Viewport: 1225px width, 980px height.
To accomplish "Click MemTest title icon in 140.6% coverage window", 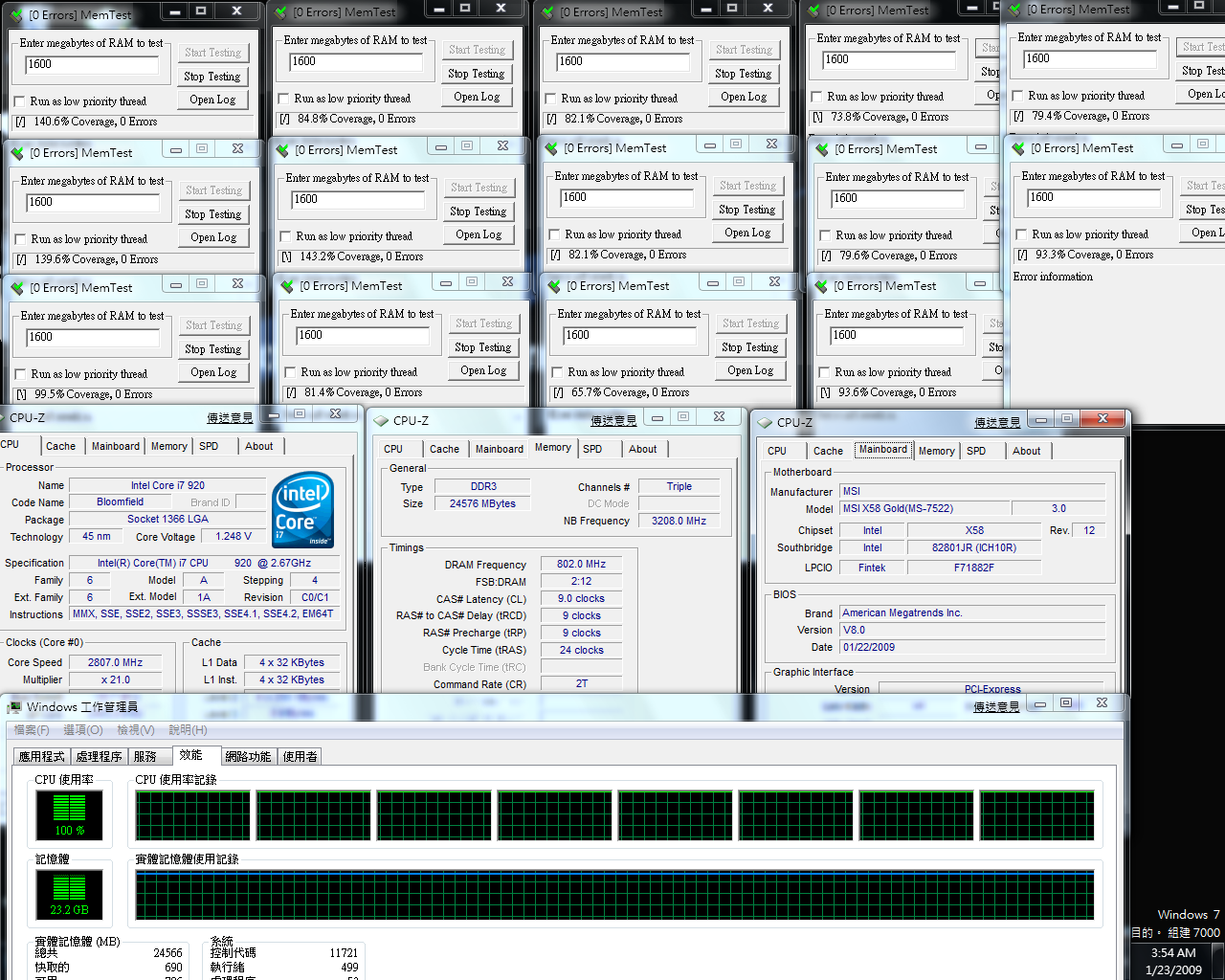I will click(16, 15).
